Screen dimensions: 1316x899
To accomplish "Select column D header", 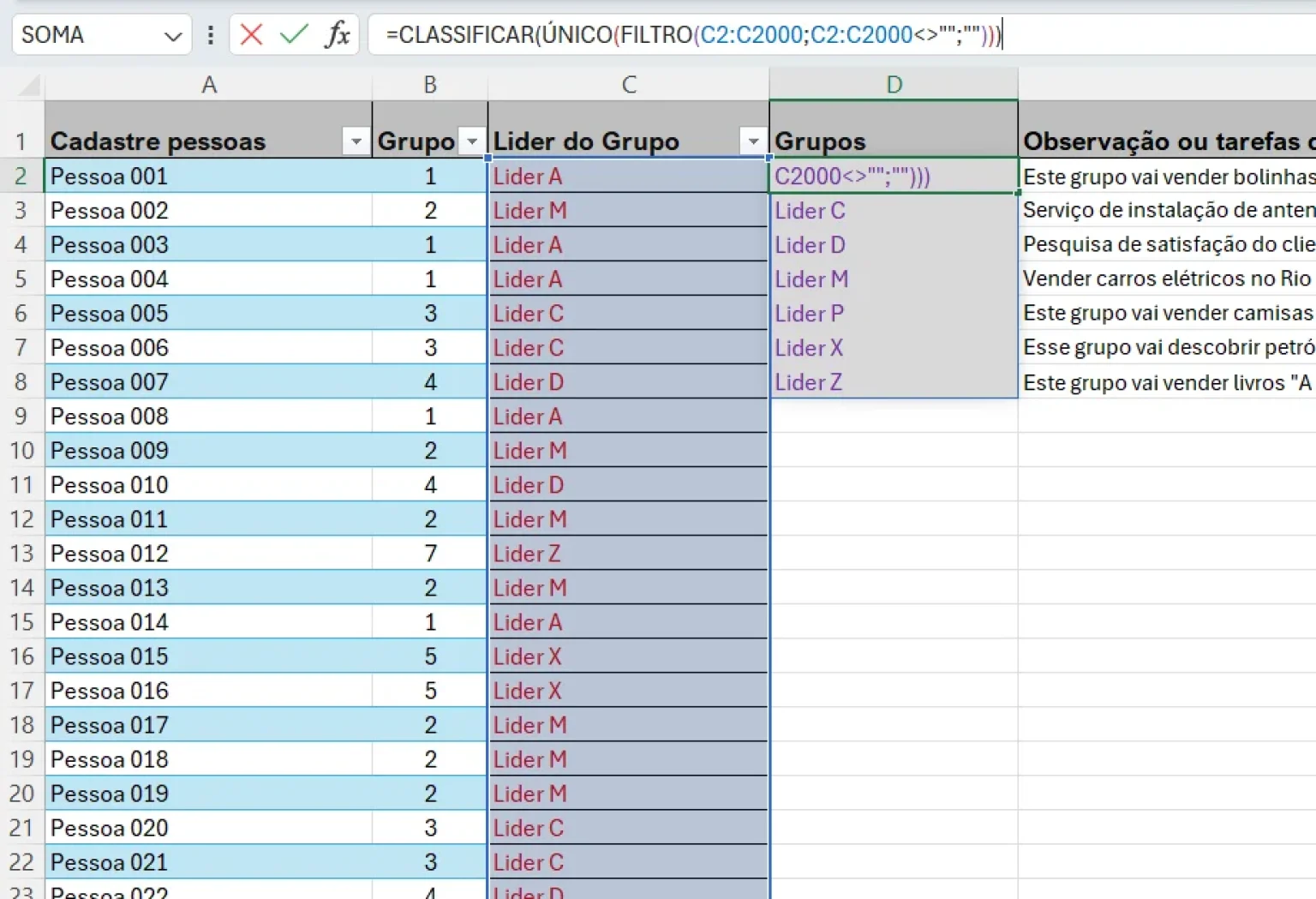I will (x=894, y=85).
